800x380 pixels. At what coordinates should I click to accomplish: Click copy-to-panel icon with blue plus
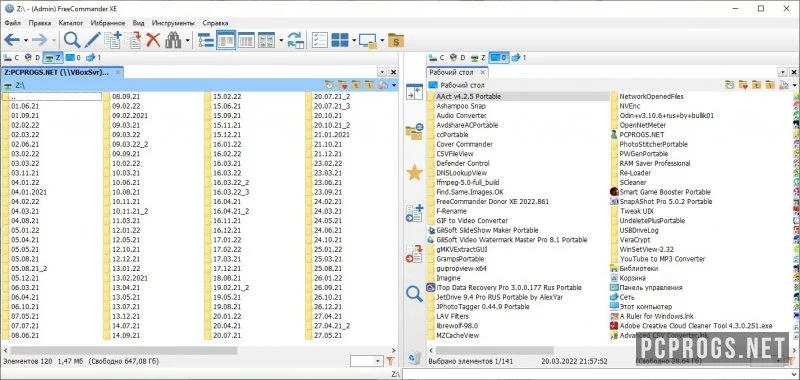[x=414, y=213]
